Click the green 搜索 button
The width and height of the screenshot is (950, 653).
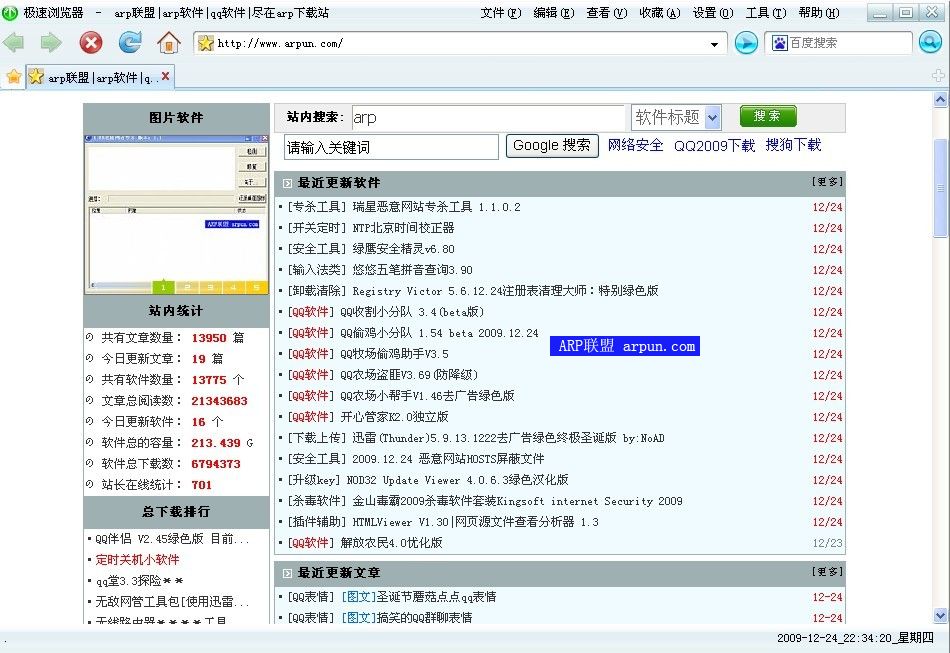[768, 116]
